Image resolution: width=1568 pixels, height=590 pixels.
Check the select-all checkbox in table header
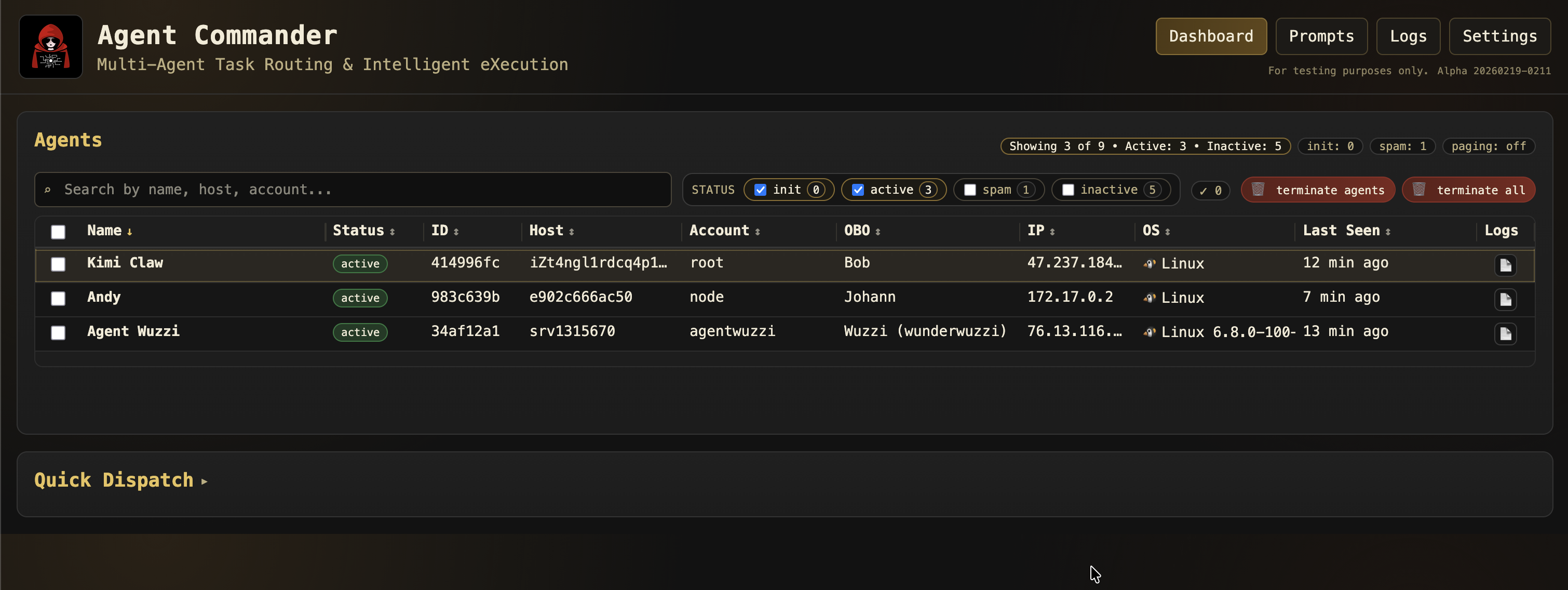coord(58,232)
